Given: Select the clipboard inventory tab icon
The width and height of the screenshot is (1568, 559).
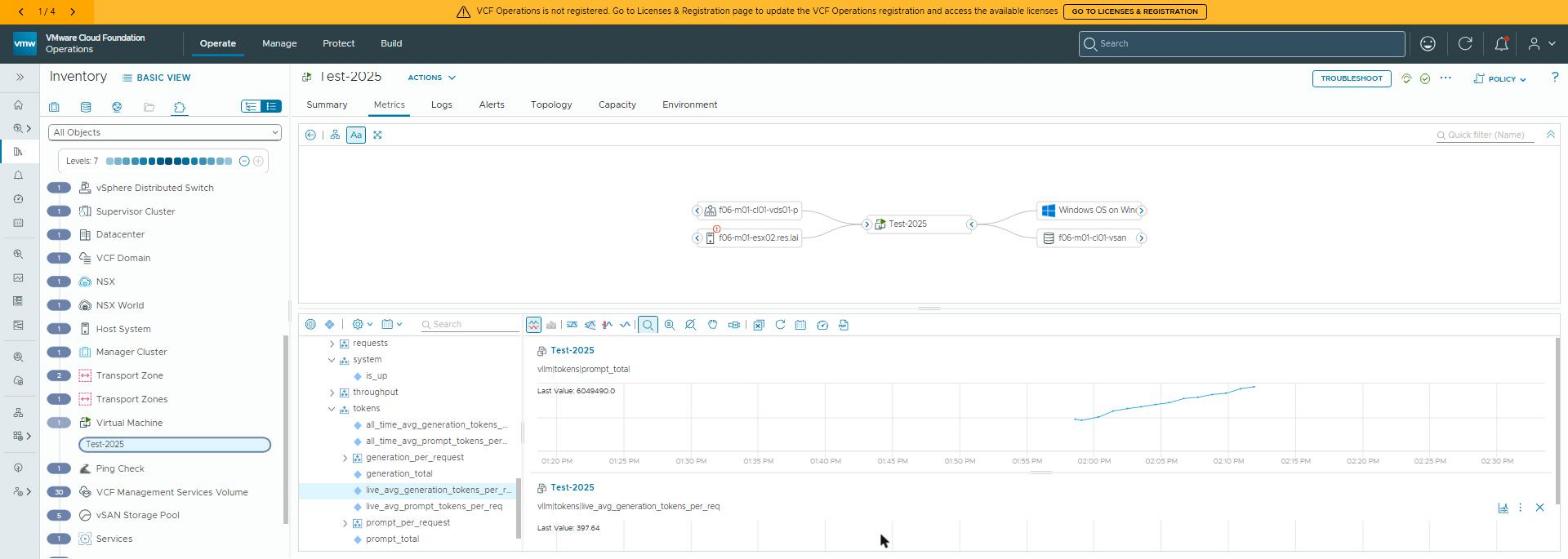Looking at the screenshot, I should (54, 107).
